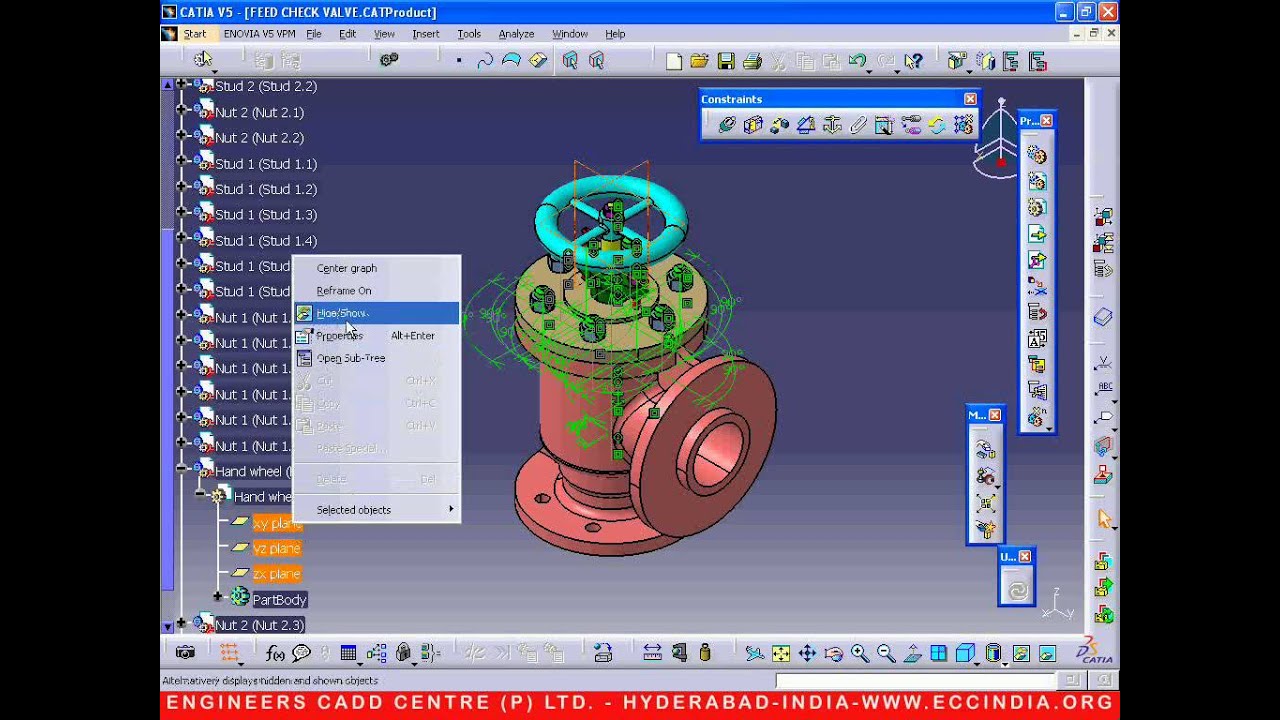The width and height of the screenshot is (1280, 720).
Task: Click the Fit All In icon
Action: [x=781, y=653]
